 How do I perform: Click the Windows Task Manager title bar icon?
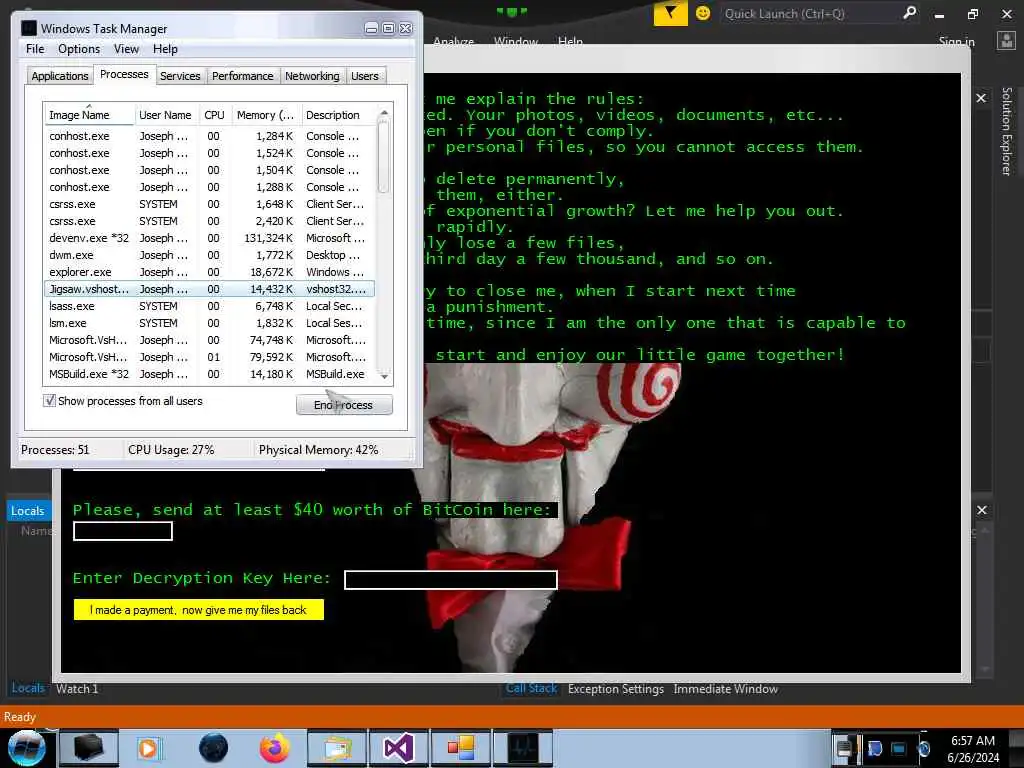pyautogui.click(x=29, y=28)
